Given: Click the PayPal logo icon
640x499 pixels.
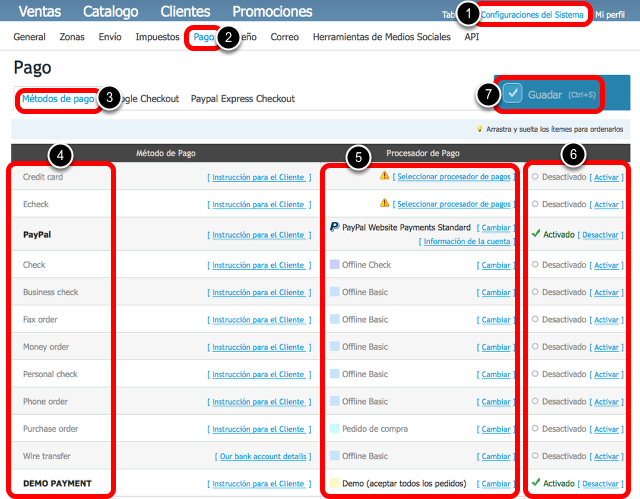Looking at the screenshot, I should pos(334,227).
